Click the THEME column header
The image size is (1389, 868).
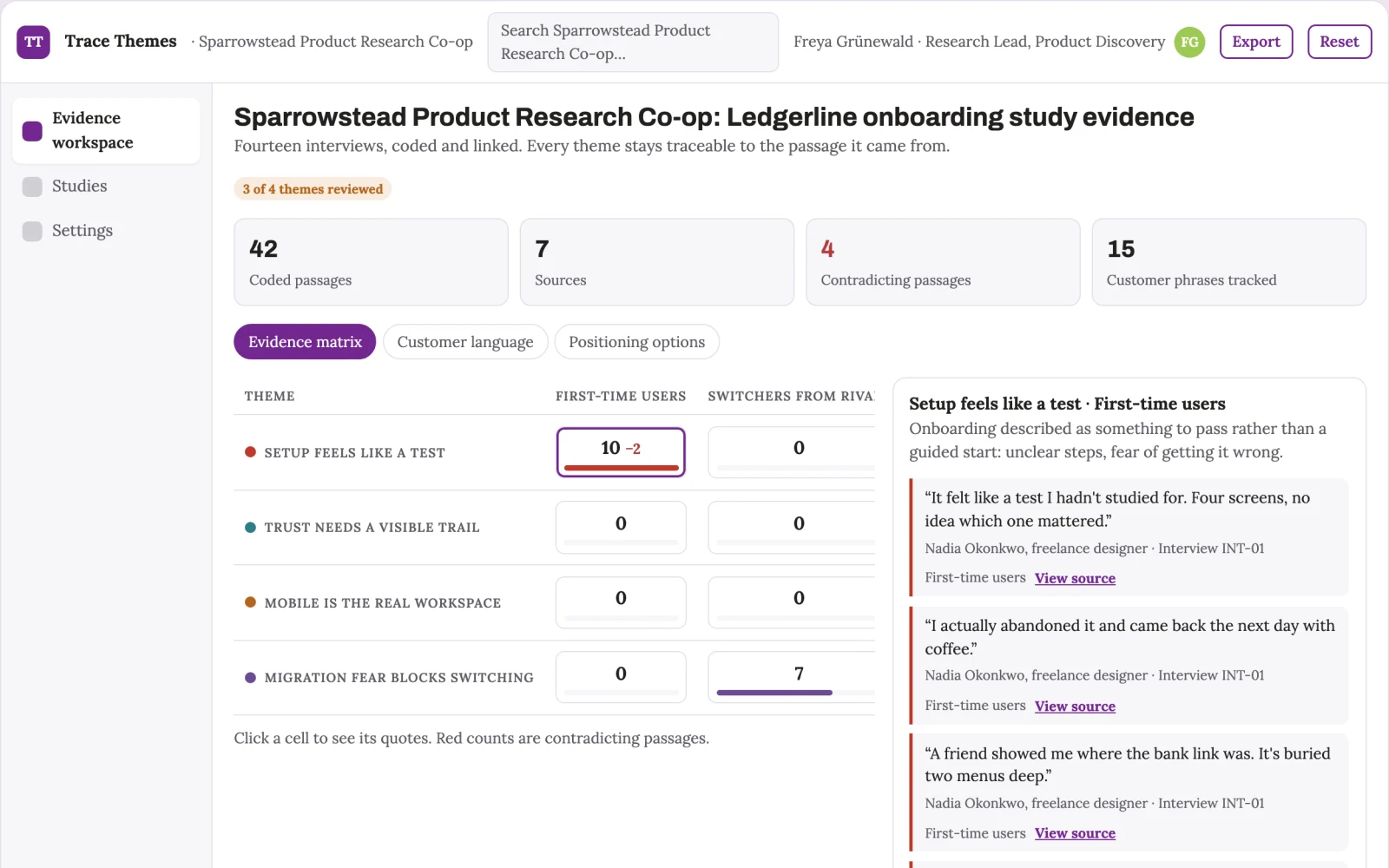click(x=269, y=396)
